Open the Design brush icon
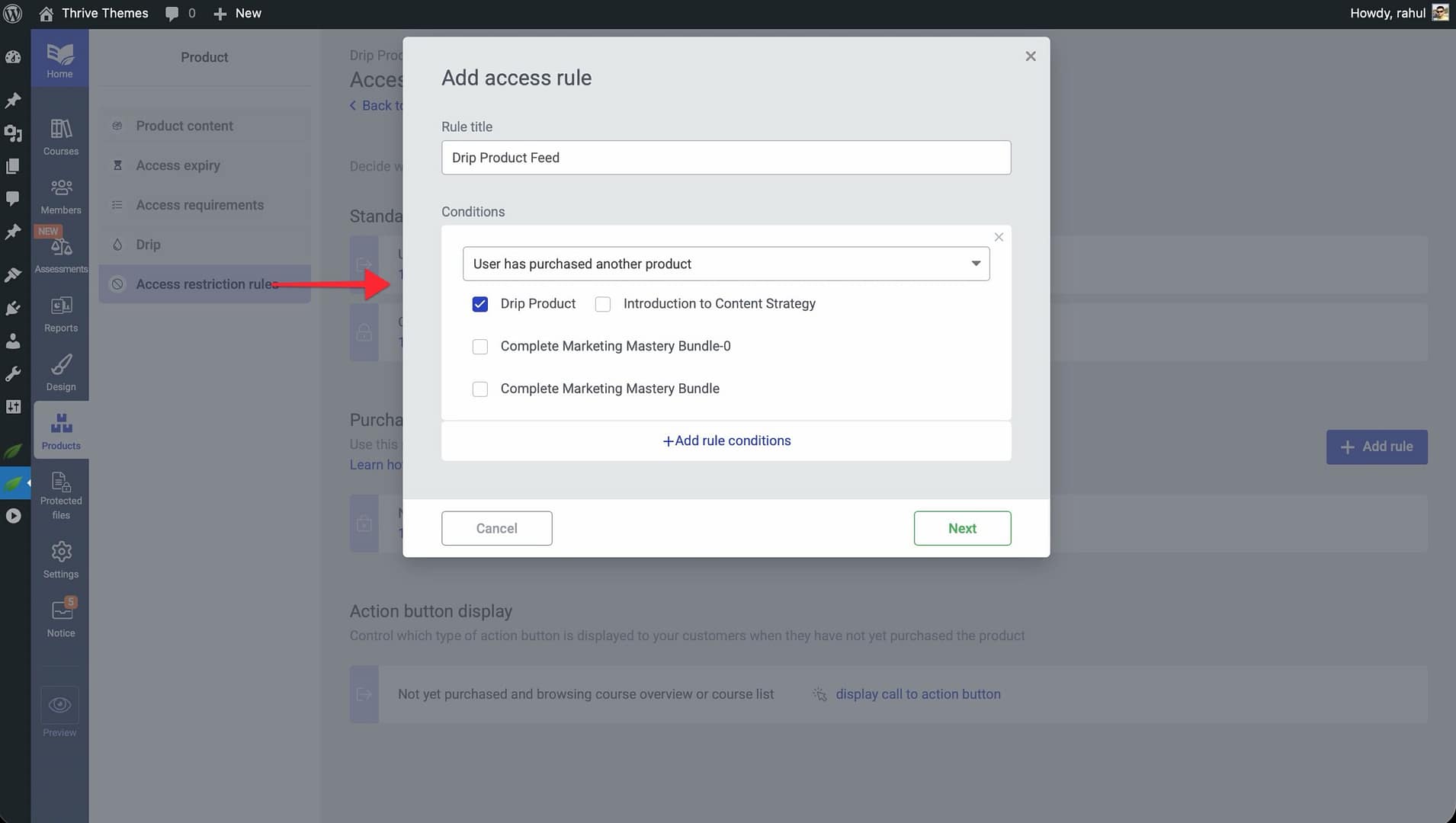 [61, 365]
